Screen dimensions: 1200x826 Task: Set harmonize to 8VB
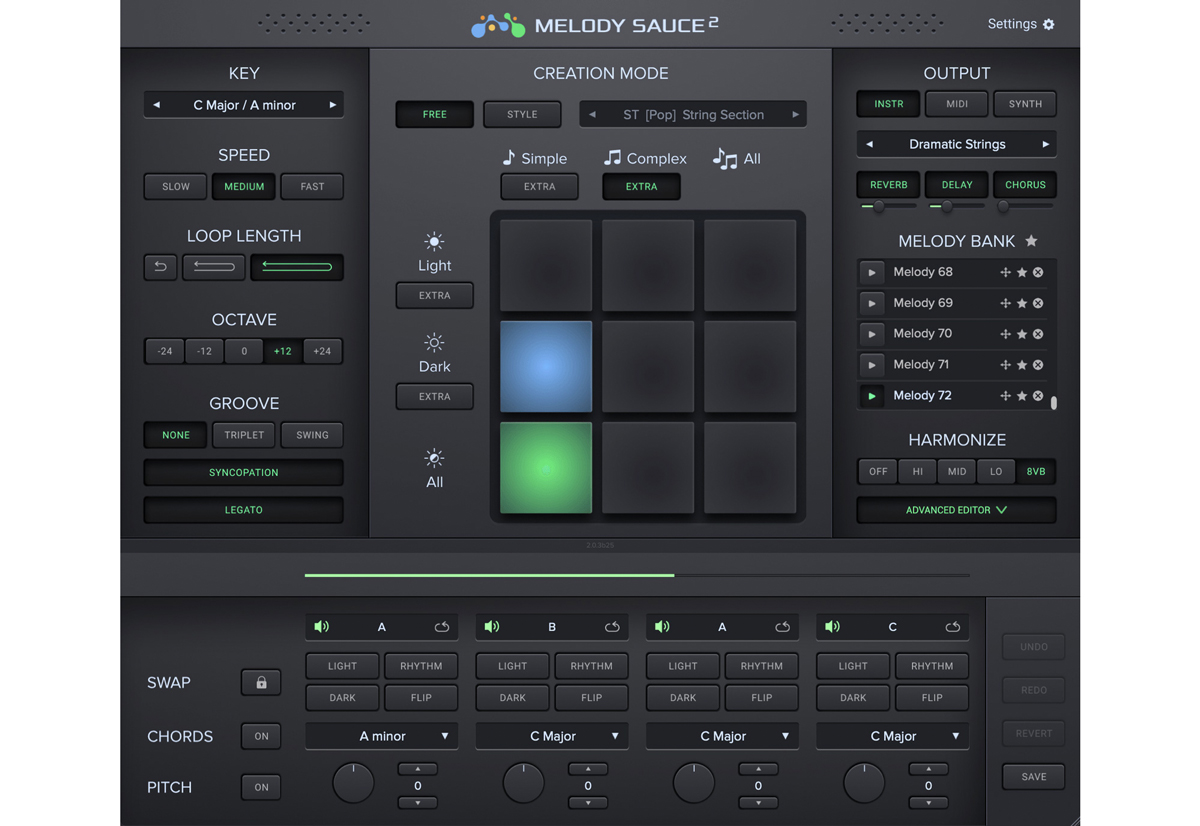click(x=1036, y=471)
